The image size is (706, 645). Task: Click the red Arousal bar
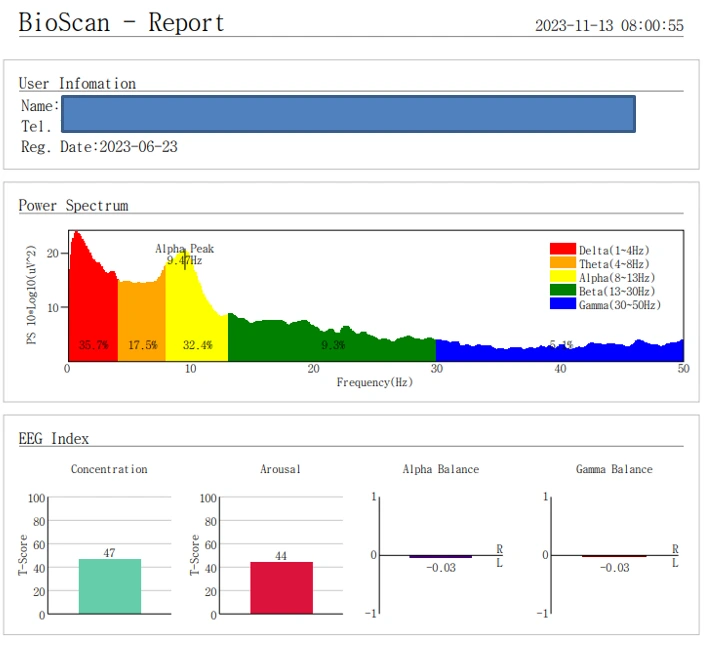click(281, 588)
